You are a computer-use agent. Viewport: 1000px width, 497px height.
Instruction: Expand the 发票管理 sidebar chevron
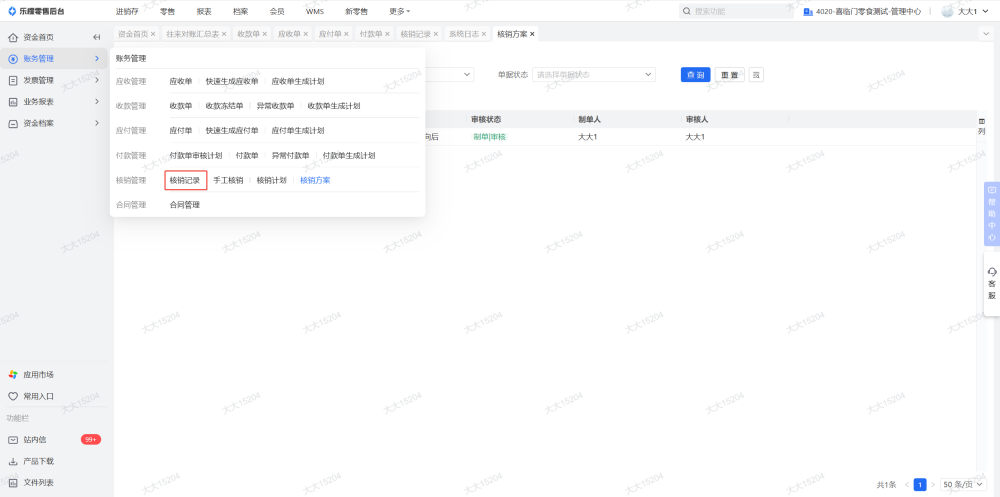click(97, 80)
